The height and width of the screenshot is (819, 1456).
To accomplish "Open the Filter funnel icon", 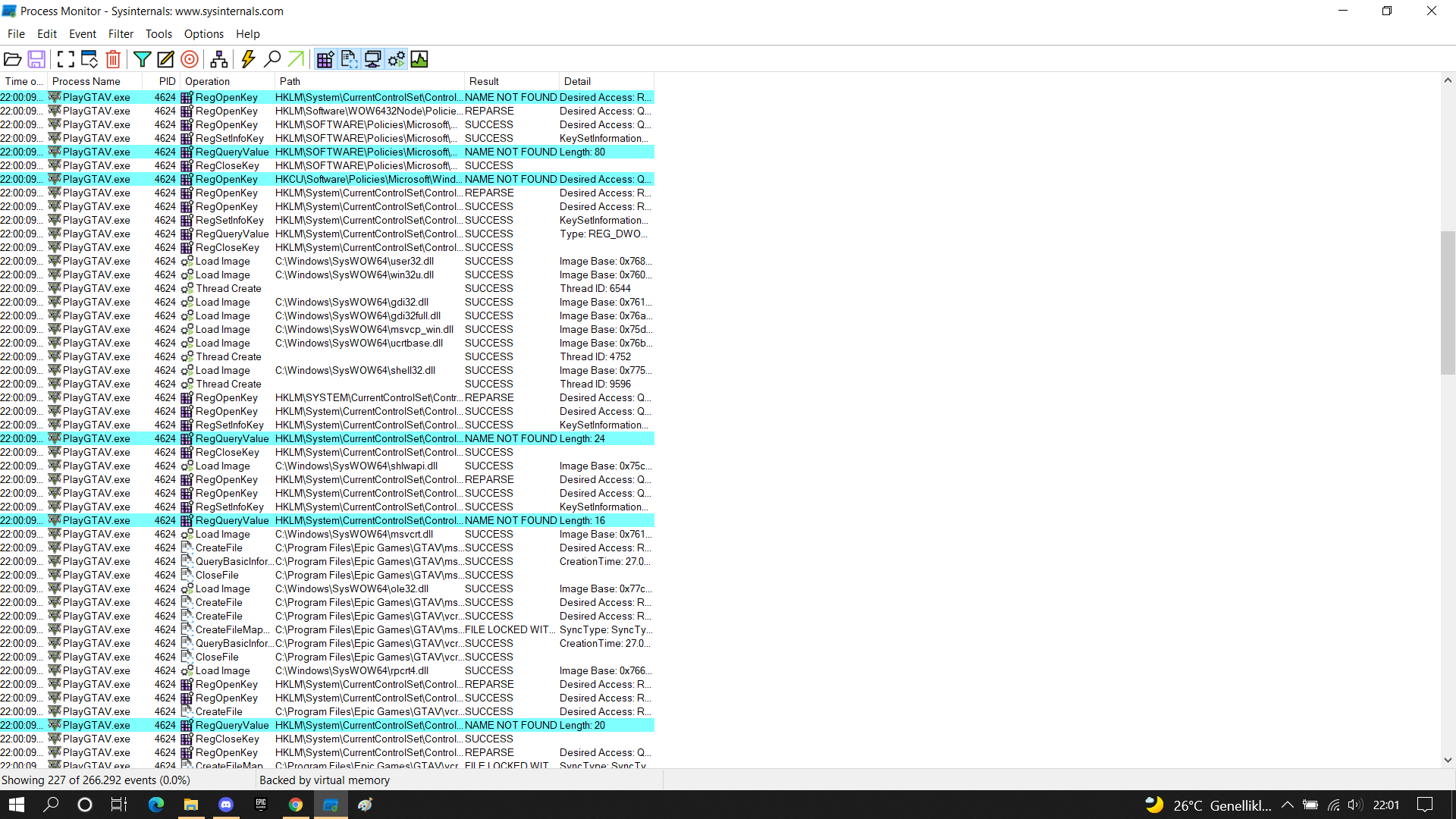I will click(x=142, y=59).
